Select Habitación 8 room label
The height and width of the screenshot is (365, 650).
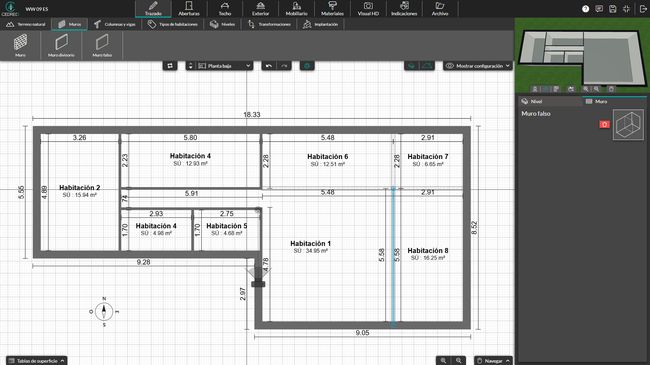click(428, 251)
